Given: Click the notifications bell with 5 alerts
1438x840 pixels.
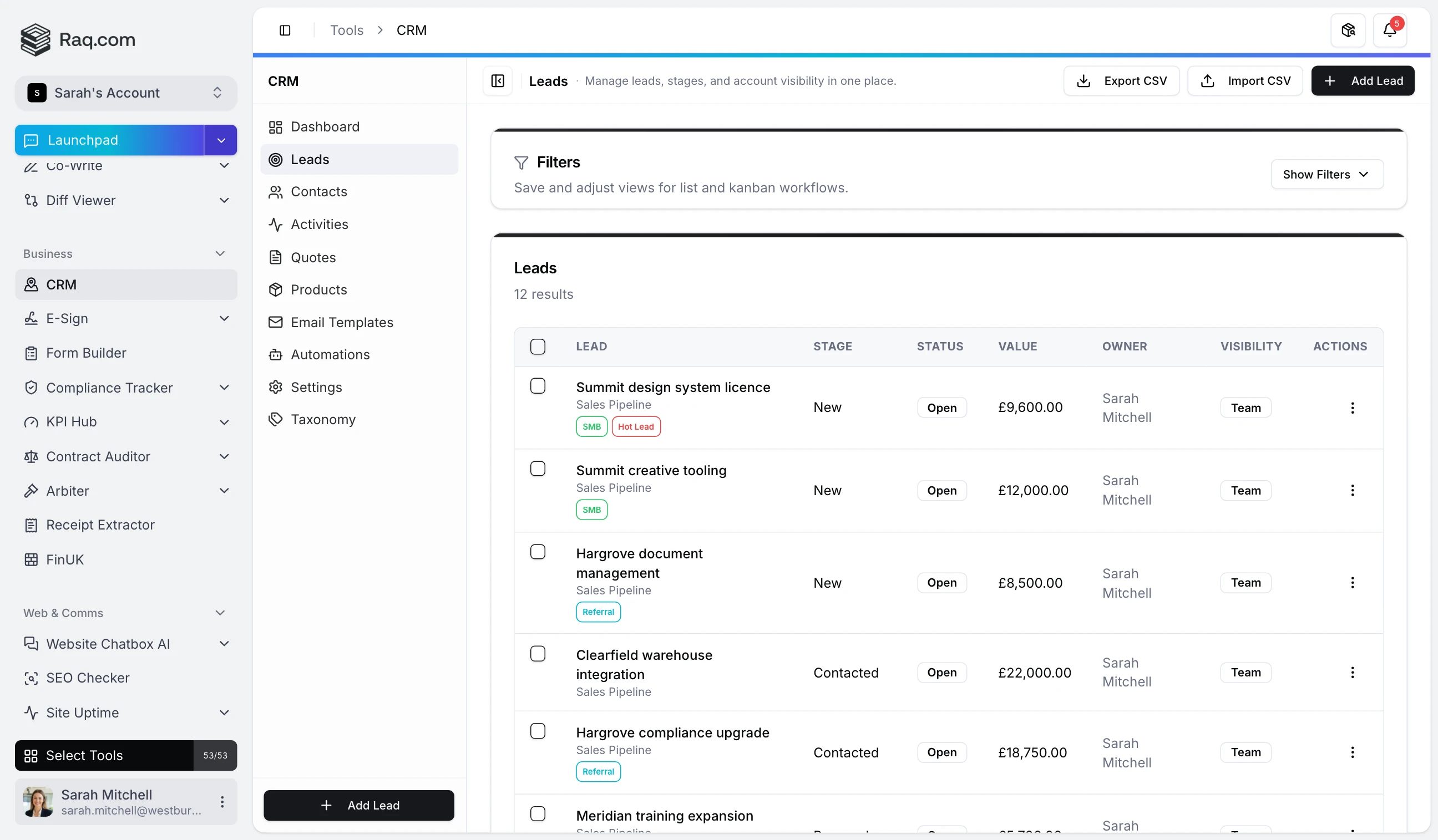Looking at the screenshot, I should coord(1390,29).
